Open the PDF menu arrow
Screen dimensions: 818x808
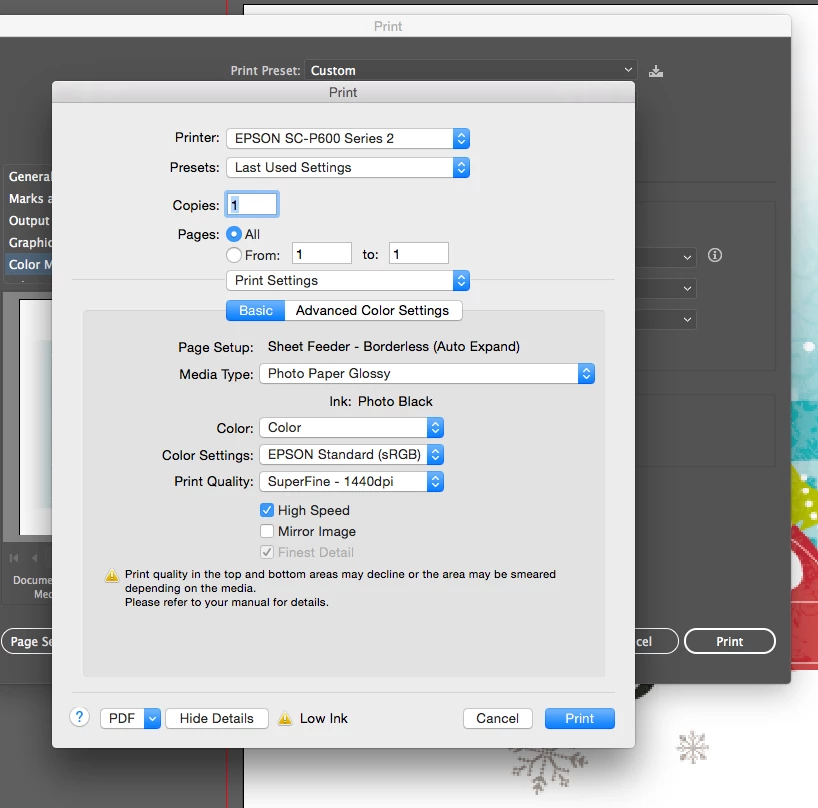pyautogui.click(x=152, y=719)
